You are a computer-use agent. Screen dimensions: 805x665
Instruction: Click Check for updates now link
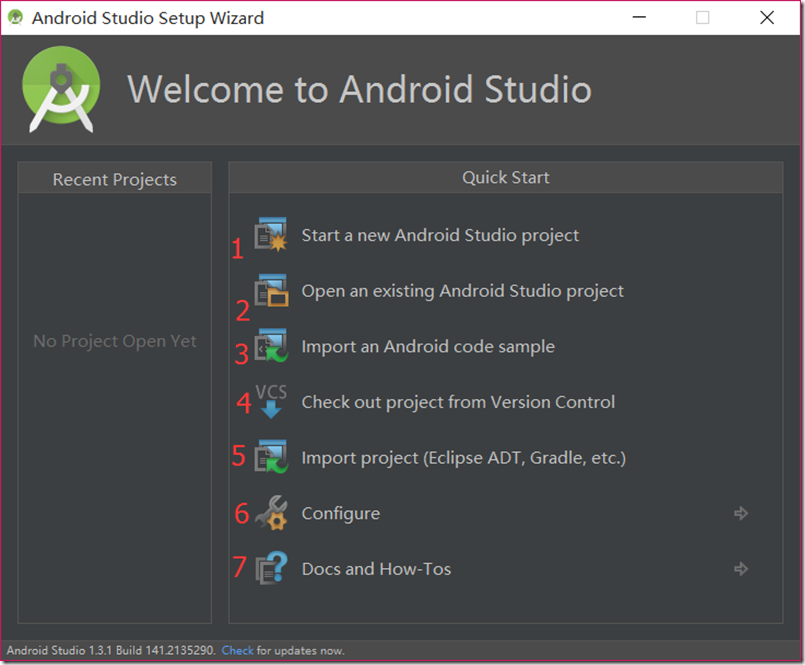[x=238, y=650]
